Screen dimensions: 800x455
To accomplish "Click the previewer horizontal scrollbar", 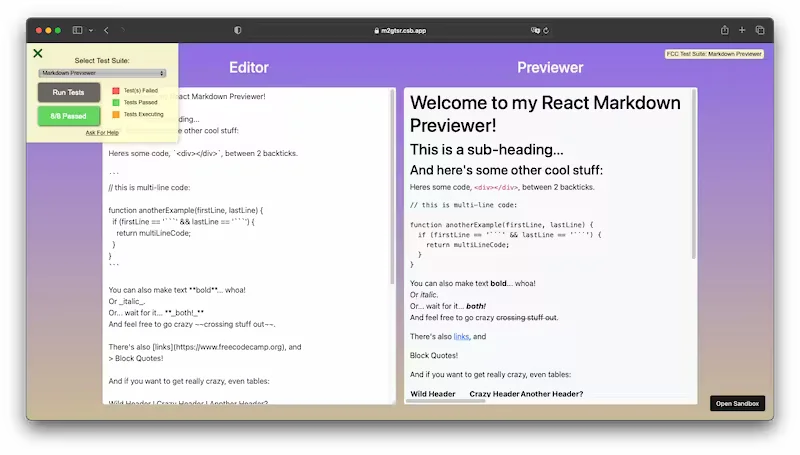I will (445, 401).
